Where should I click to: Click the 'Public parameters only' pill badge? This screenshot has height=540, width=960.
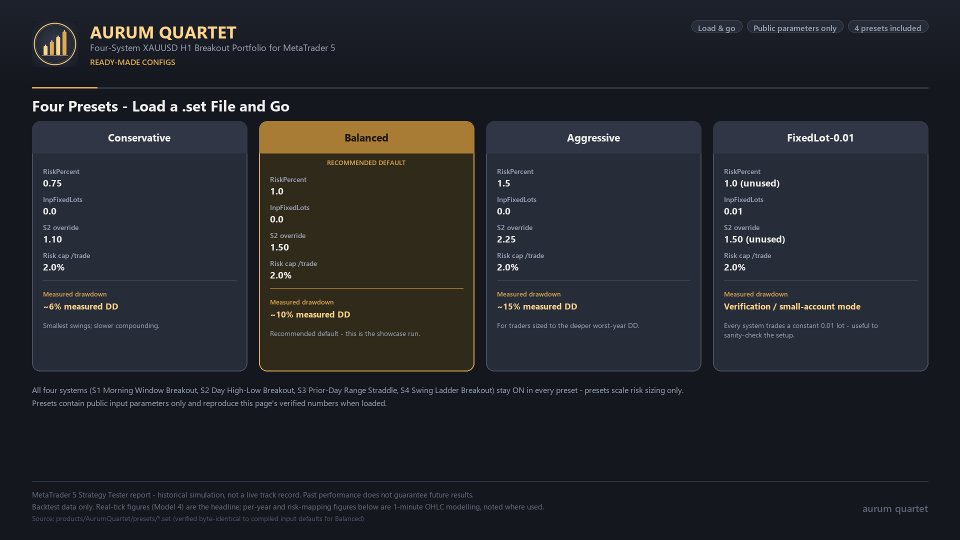795,28
